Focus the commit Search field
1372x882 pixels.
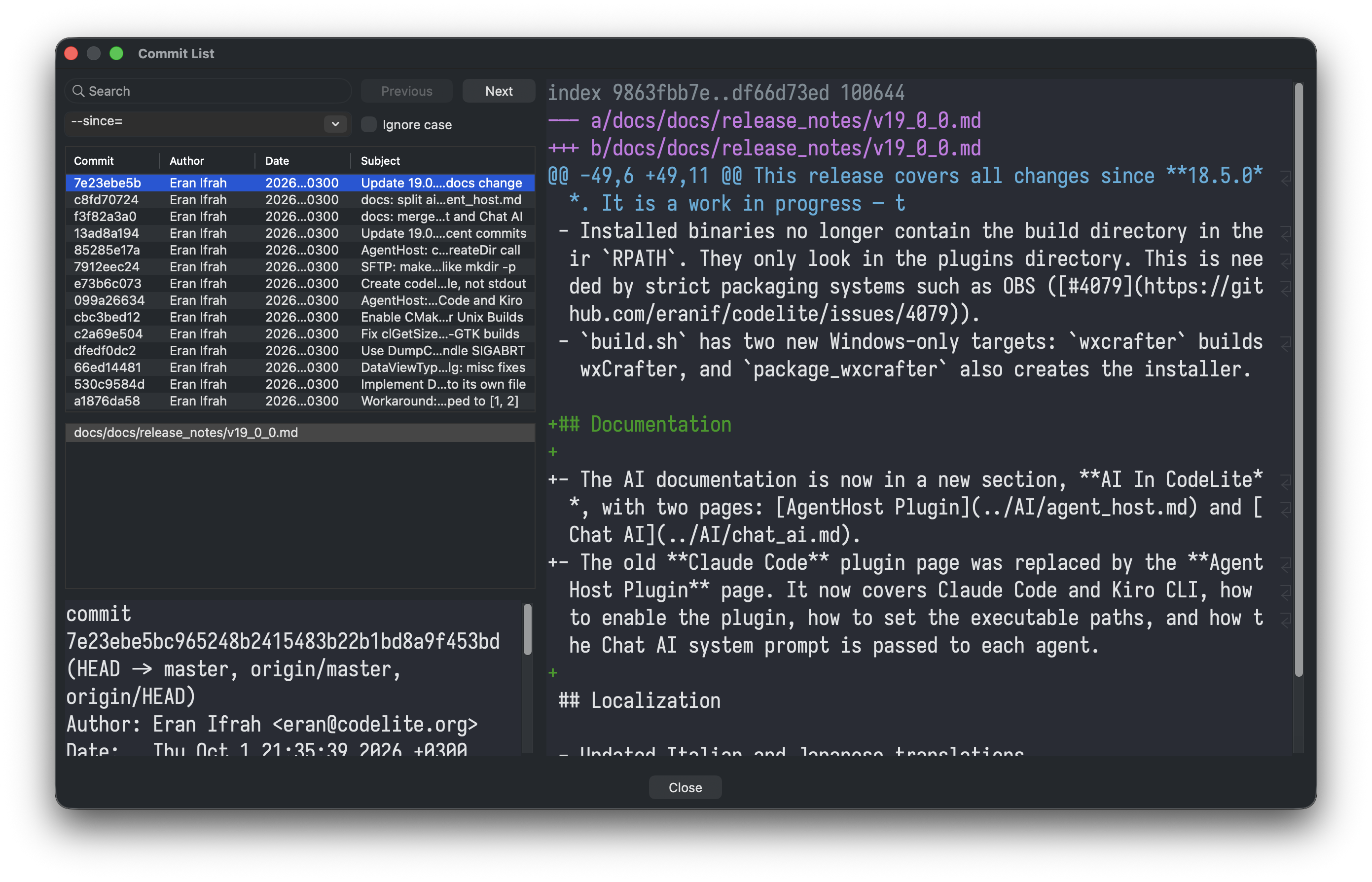coord(208,91)
